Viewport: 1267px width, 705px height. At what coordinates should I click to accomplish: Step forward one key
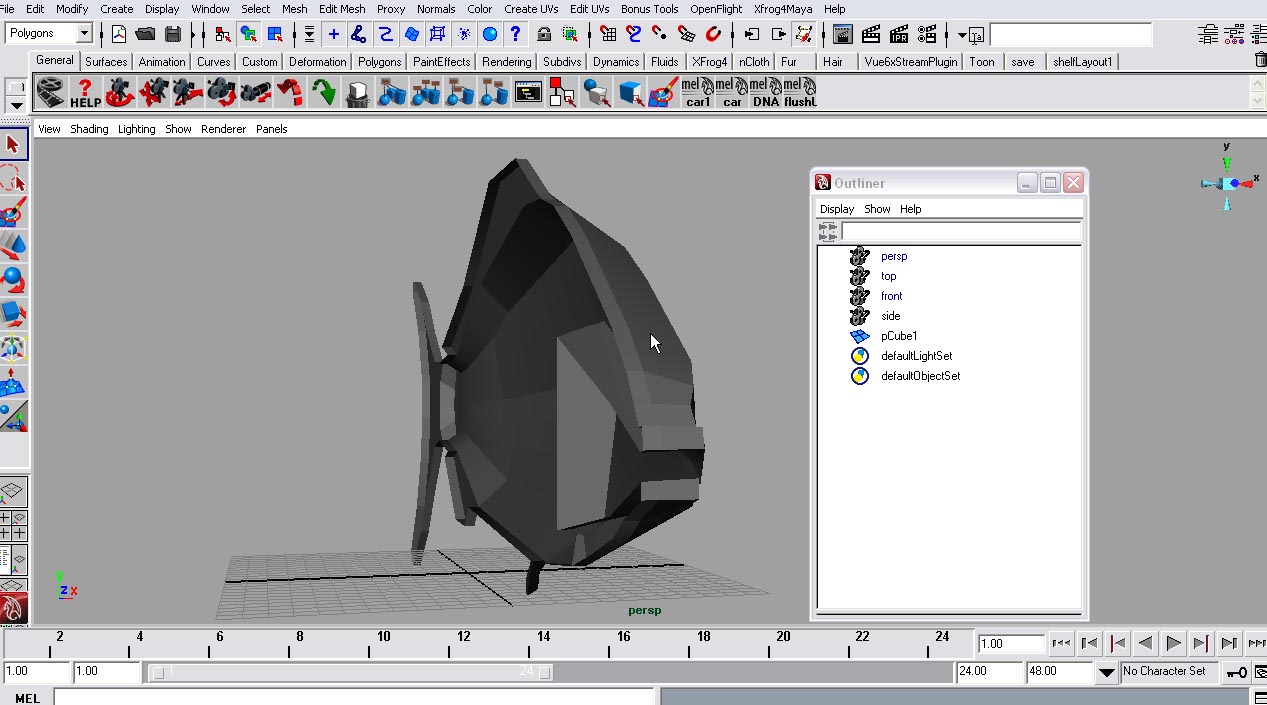1201,643
